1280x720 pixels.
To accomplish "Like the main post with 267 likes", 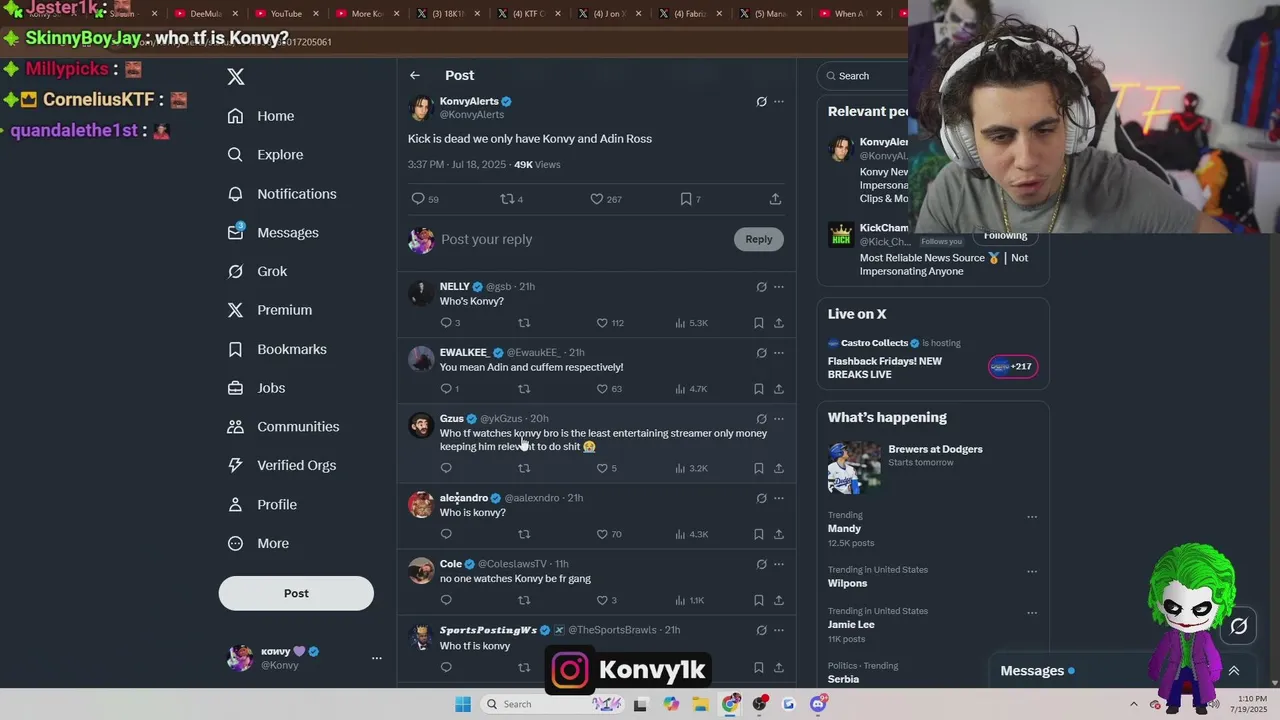I will point(605,199).
